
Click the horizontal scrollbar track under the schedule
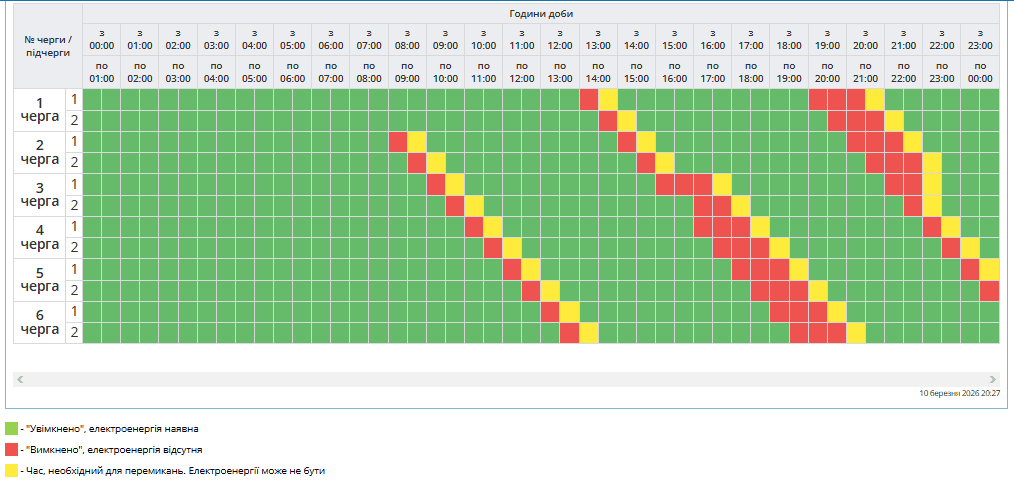point(500,380)
